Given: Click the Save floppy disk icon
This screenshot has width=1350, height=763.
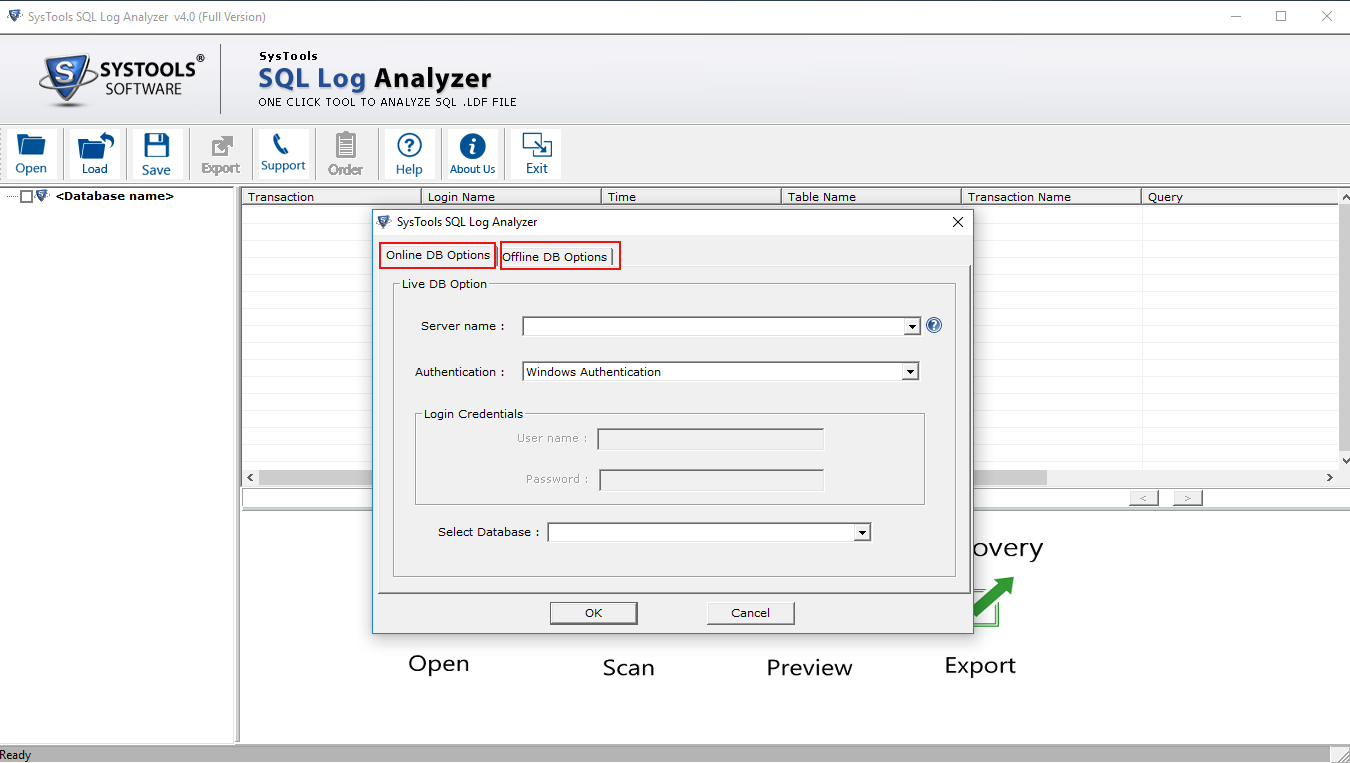Looking at the screenshot, I should [156, 154].
